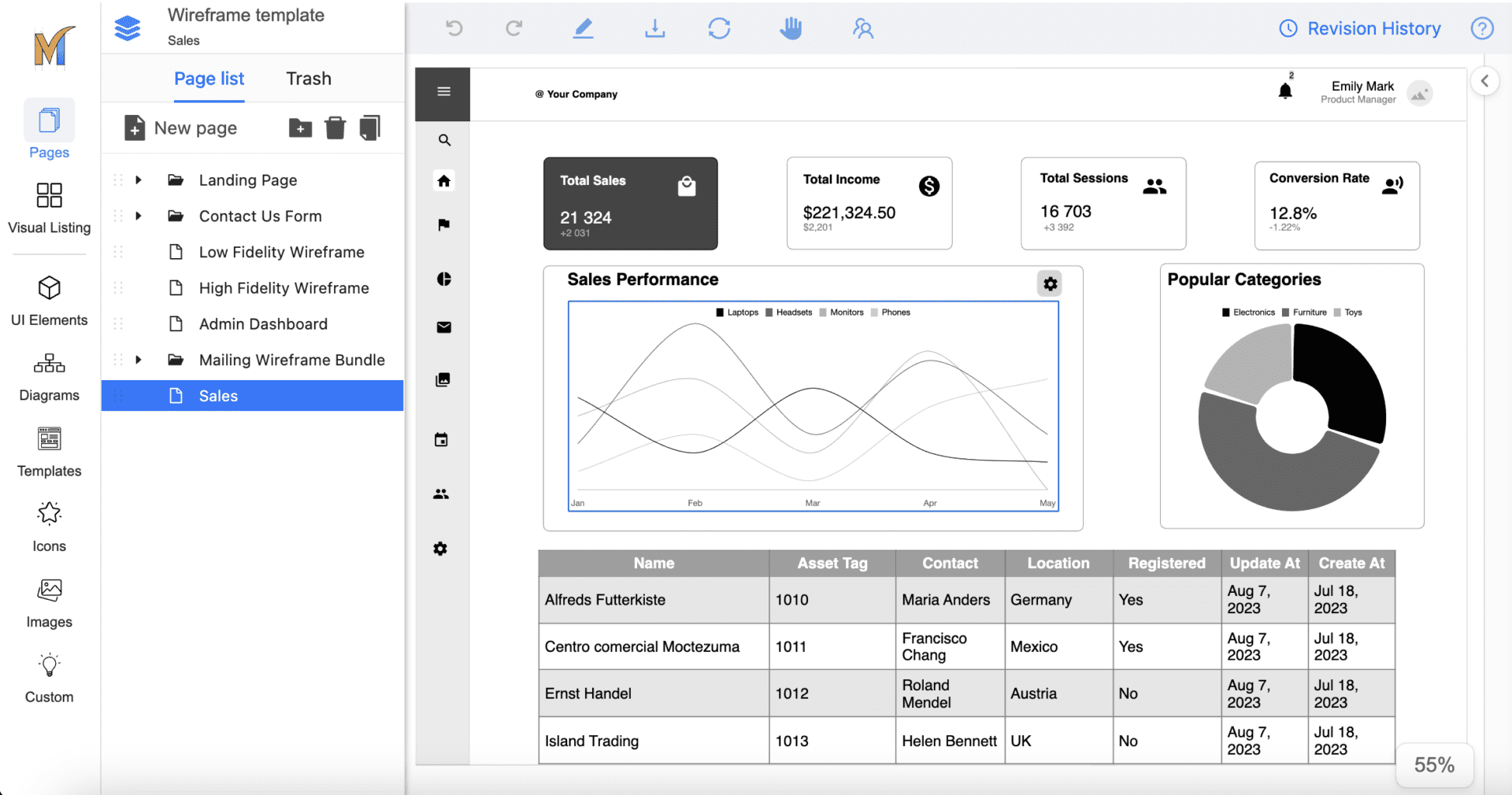The image size is (1512, 795).
Task: Switch to the Page list tab
Action: click(x=208, y=78)
